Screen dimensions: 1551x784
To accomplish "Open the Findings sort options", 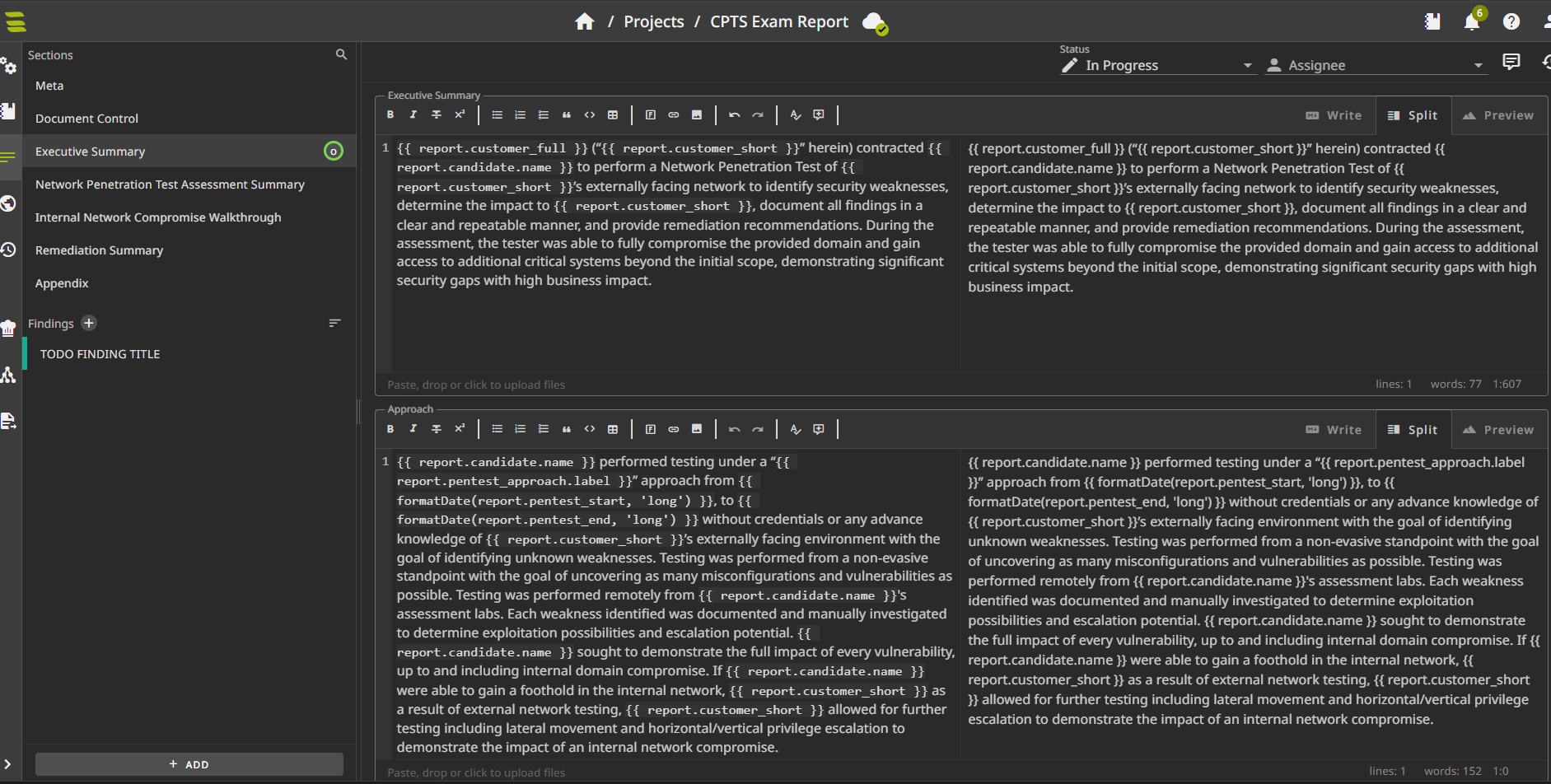I will [334, 324].
